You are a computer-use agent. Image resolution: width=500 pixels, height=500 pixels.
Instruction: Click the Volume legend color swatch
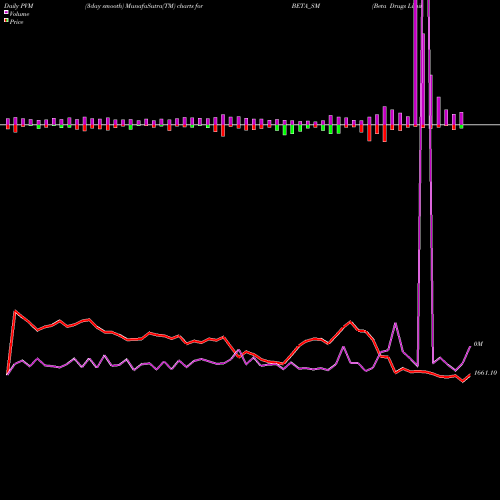(x=6, y=13)
